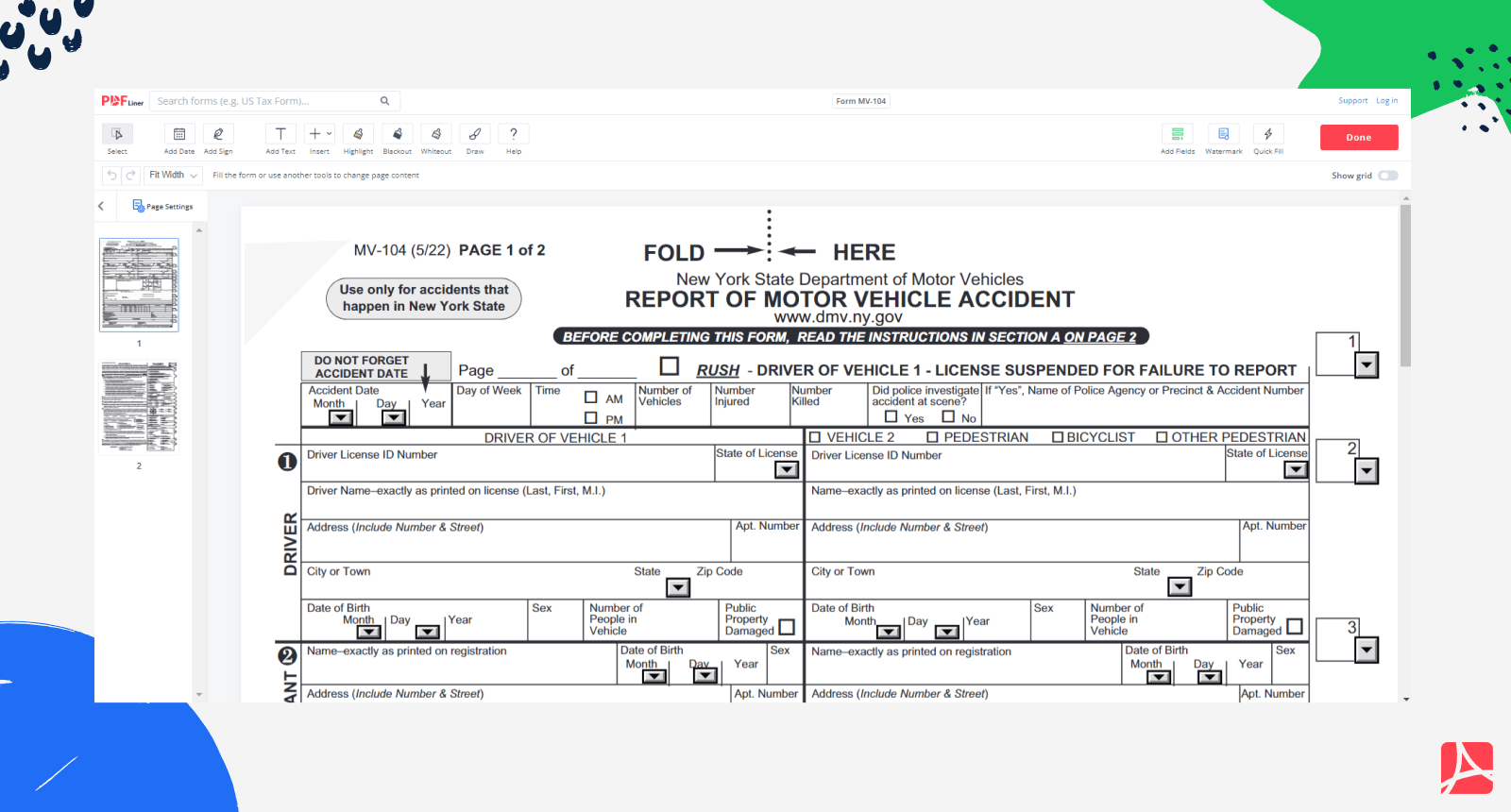This screenshot has height=812, width=1511.
Task: Expand the Accident Date Month dropdown
Action: 341,417
